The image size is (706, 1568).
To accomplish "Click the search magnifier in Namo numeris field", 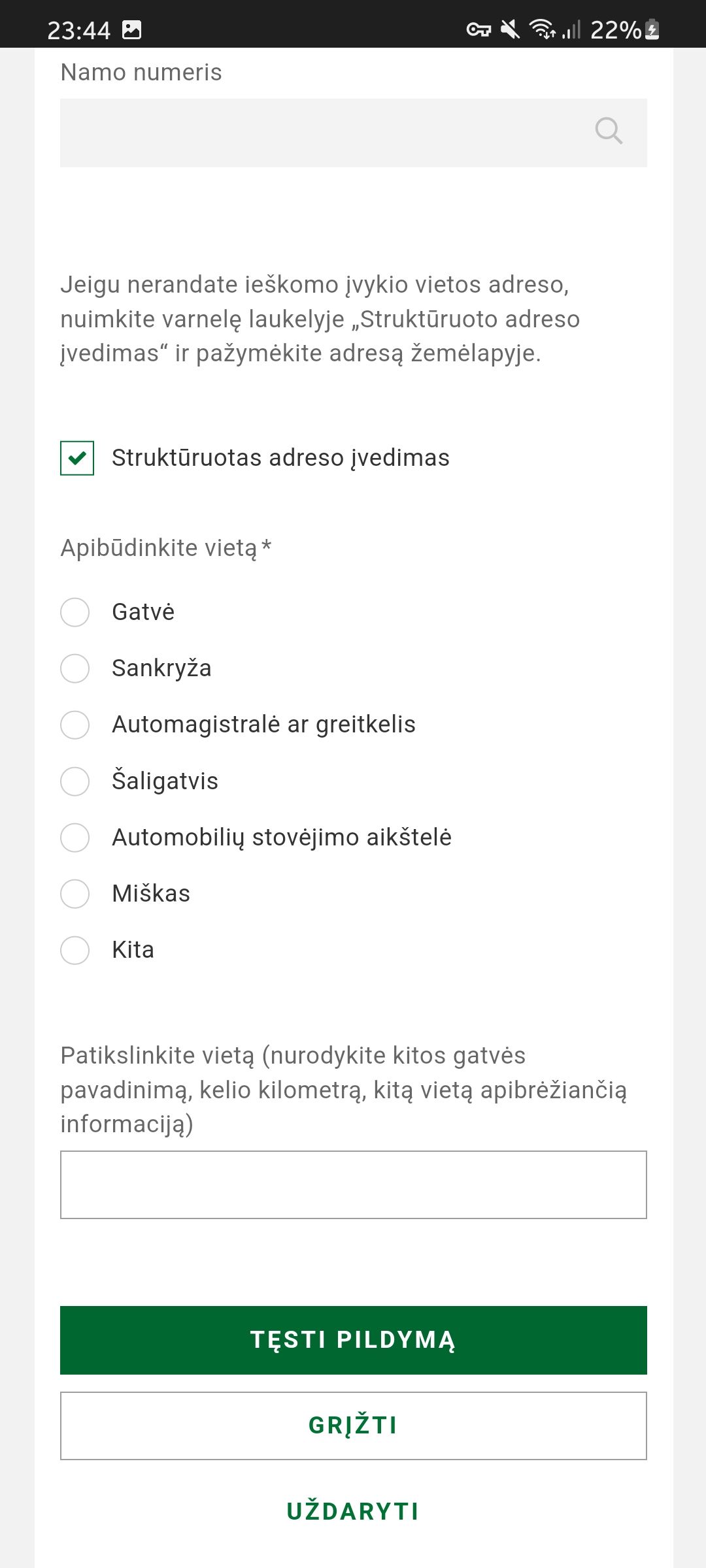I will point(609,131).
